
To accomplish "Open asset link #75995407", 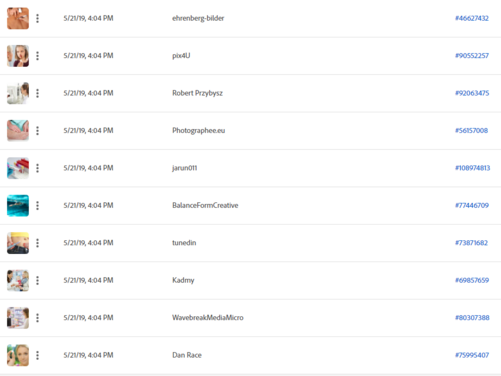I will point(472,355).
